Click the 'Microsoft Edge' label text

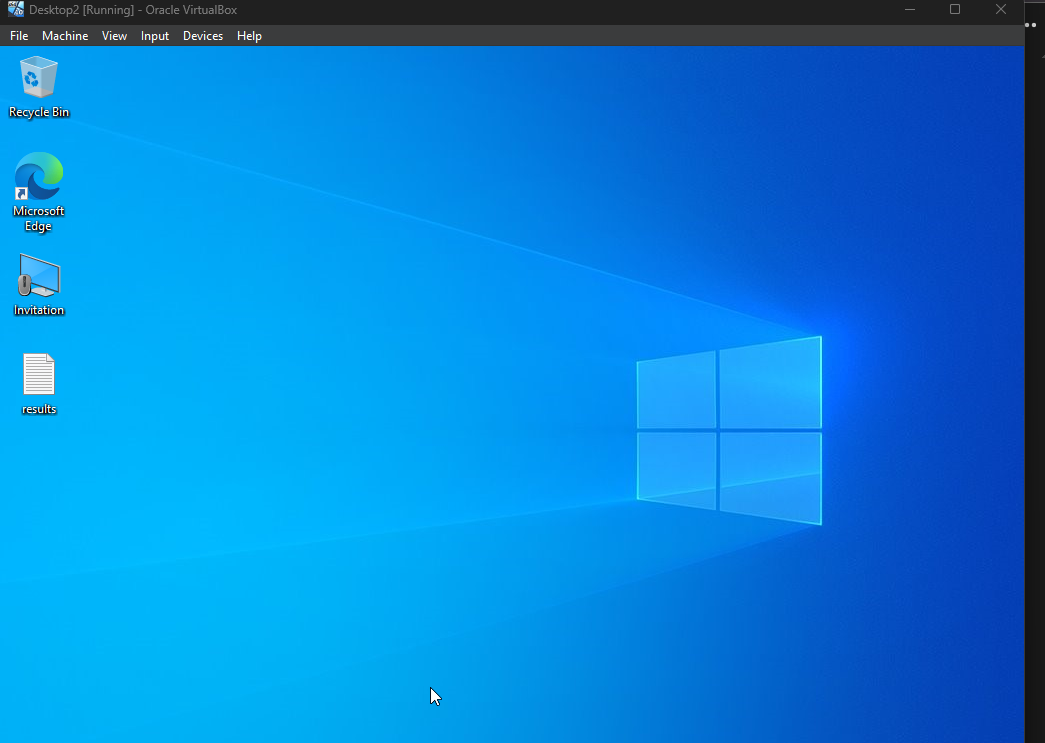39,219
